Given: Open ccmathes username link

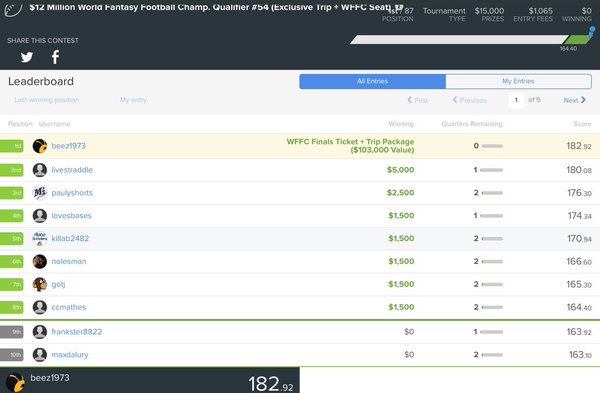Looking at the screenshot, I should point(68,307).
